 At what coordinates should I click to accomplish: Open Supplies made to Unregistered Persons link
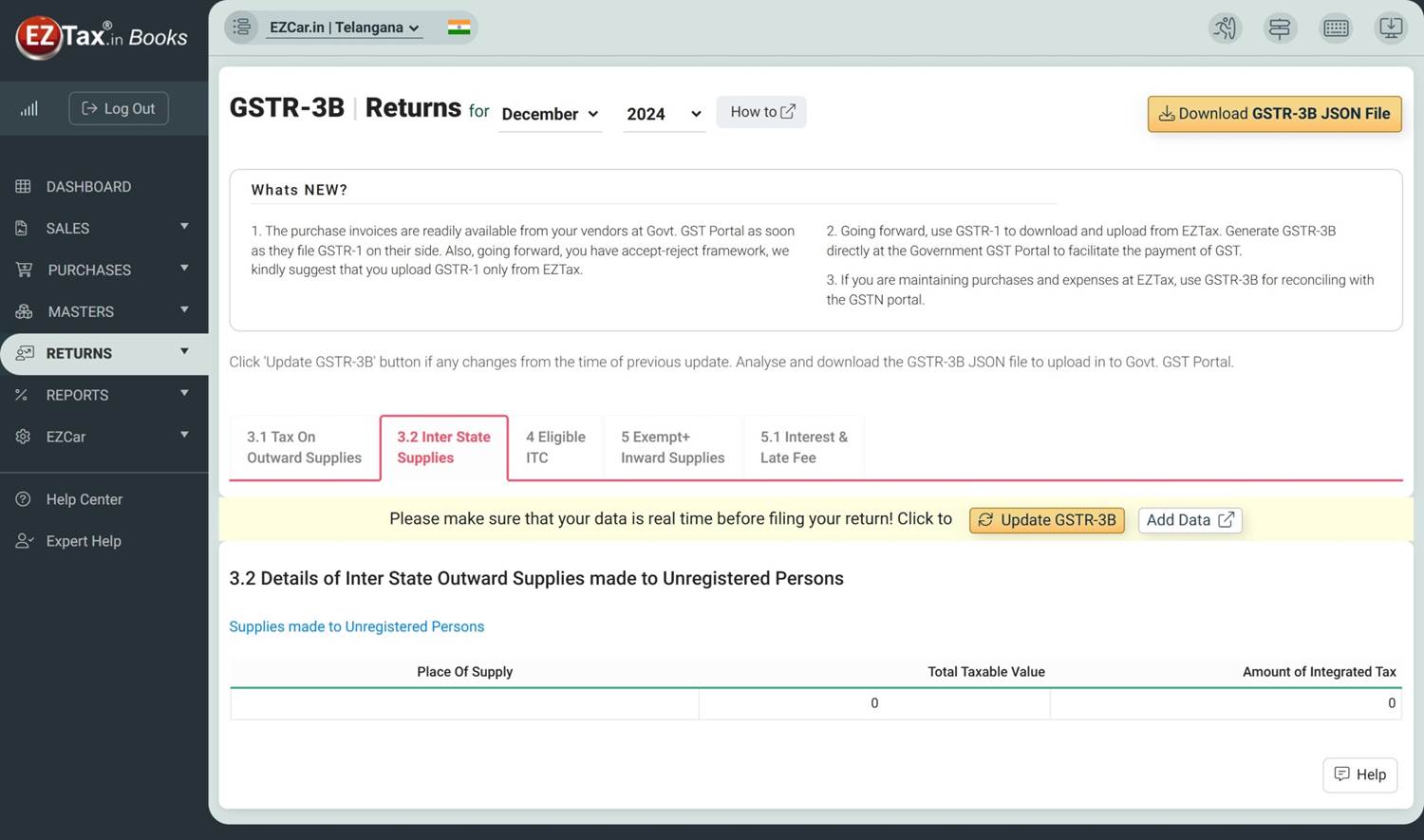pyautogui.click(x=356, y=626)
